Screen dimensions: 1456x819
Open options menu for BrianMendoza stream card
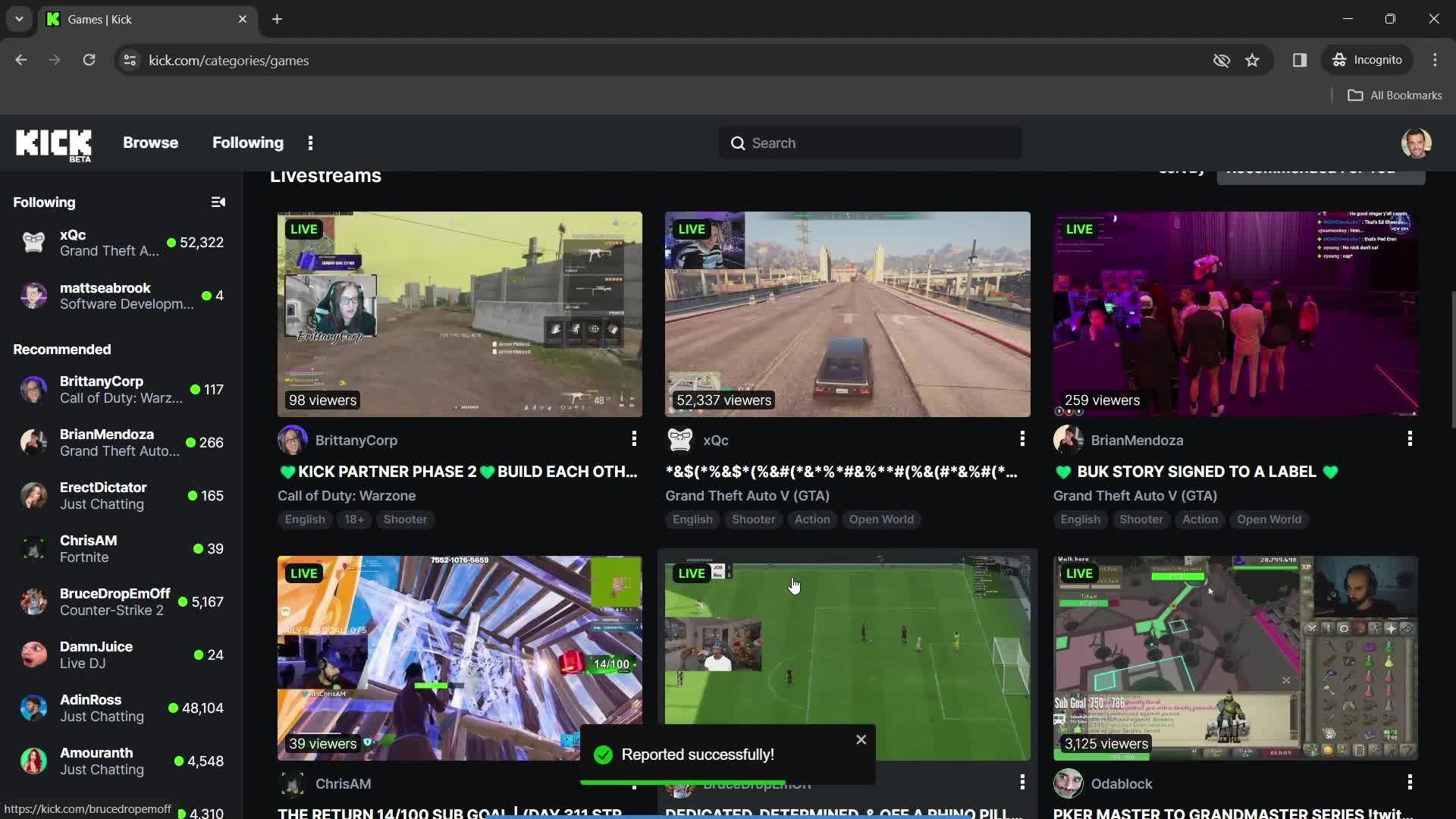1410,438
